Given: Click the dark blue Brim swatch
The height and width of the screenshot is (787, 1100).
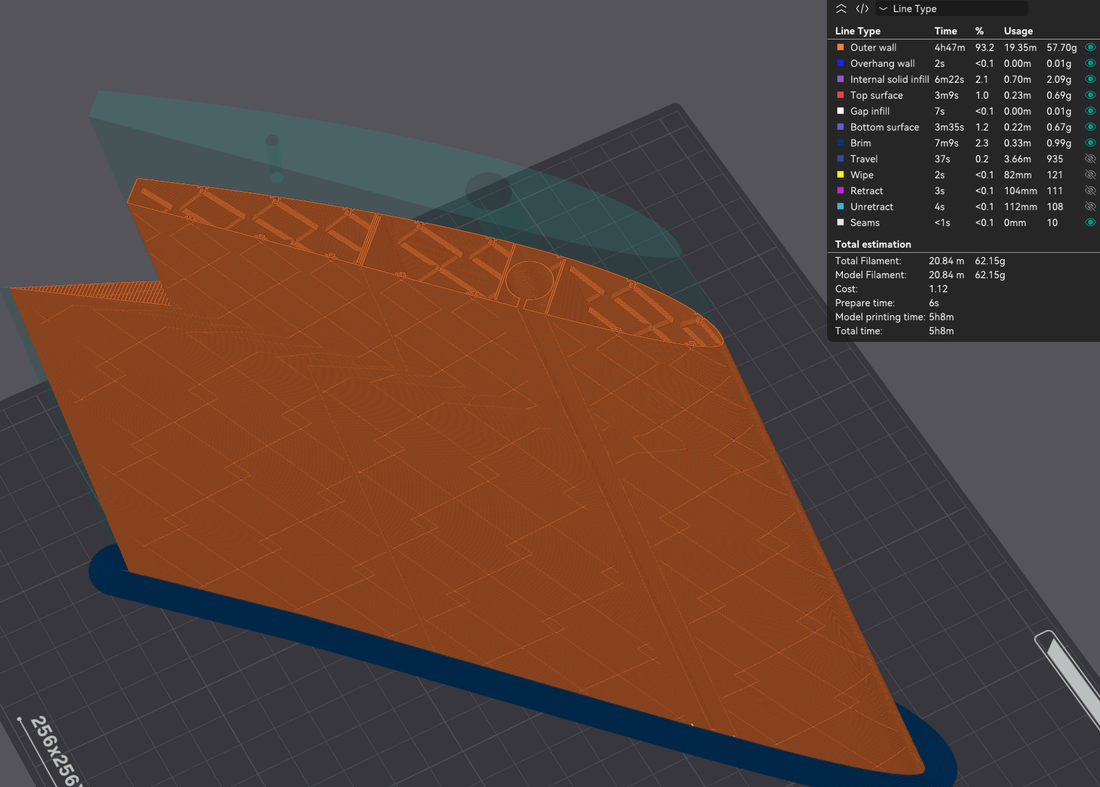Looking at the screenshot, I should click(x=840, y=142).
